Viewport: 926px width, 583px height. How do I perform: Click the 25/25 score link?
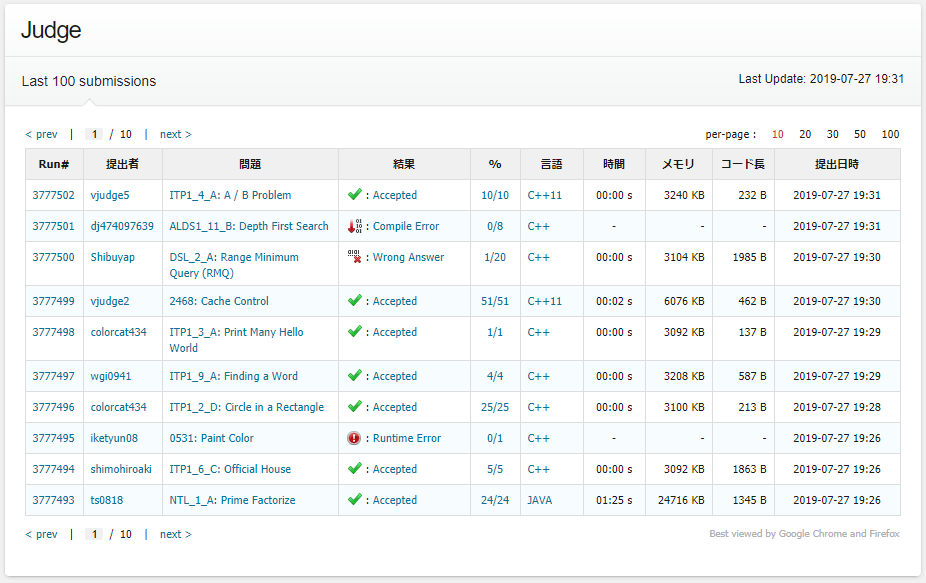(495, 407)
